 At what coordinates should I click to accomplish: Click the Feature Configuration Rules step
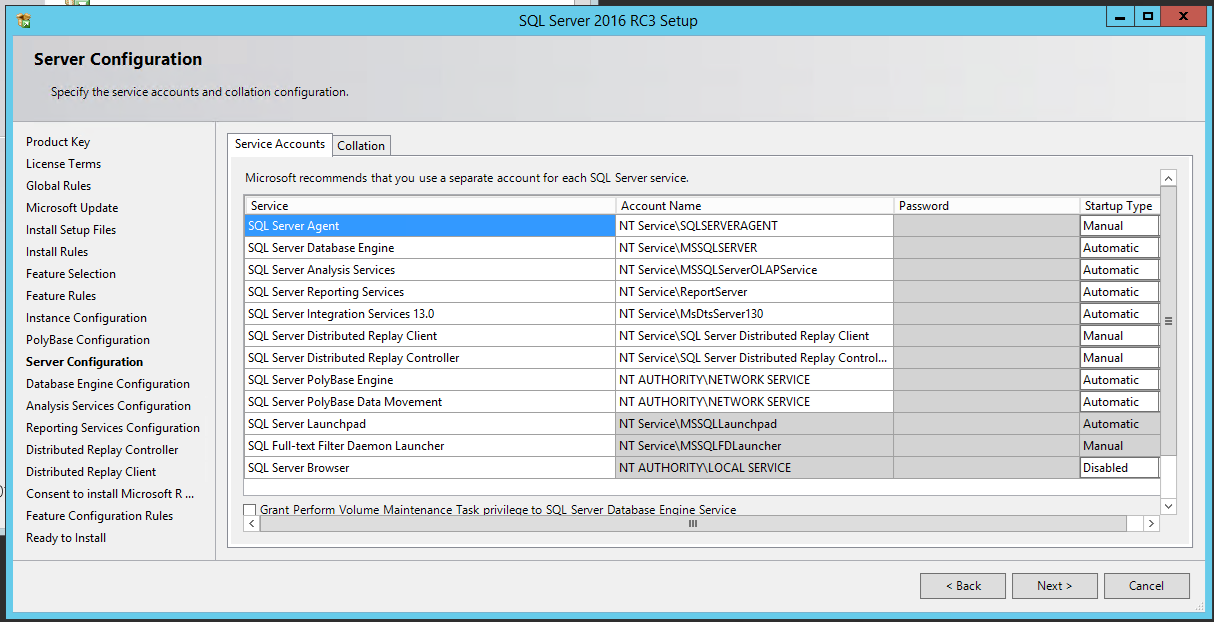point(100,516)
